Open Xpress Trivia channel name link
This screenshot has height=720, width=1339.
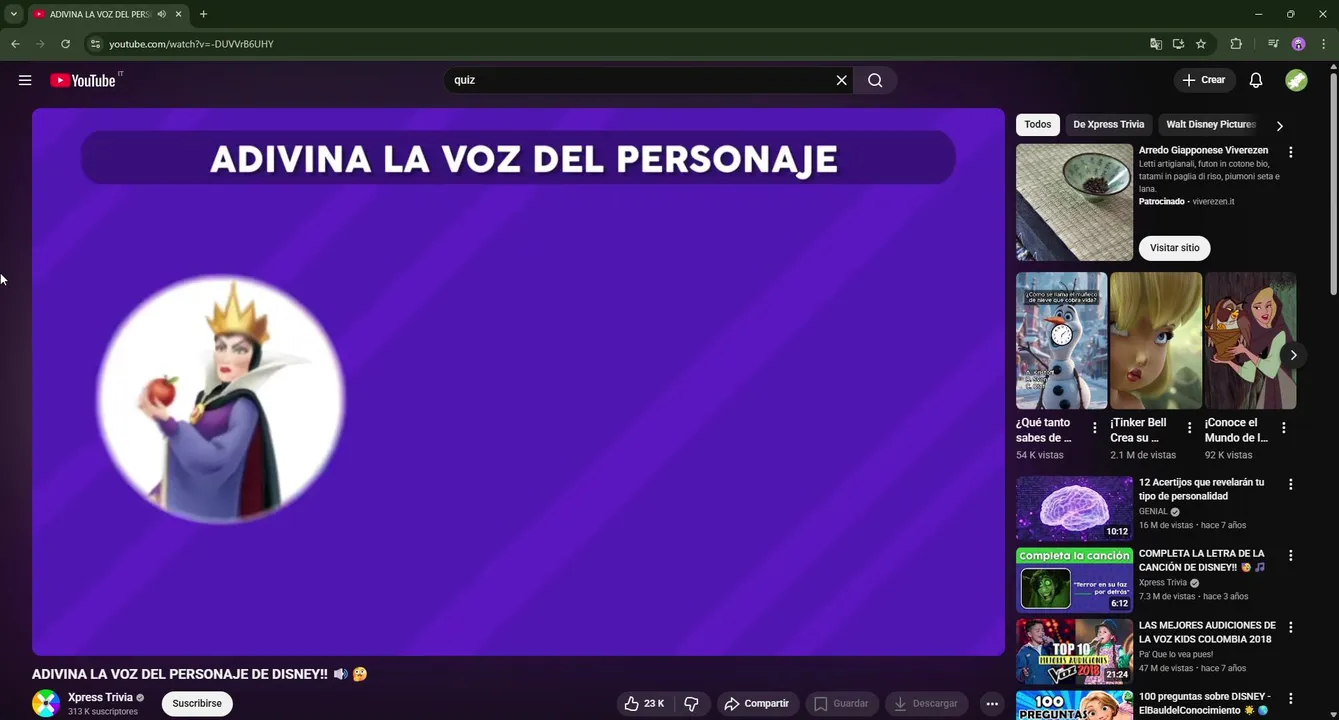[x=100, y=698]
